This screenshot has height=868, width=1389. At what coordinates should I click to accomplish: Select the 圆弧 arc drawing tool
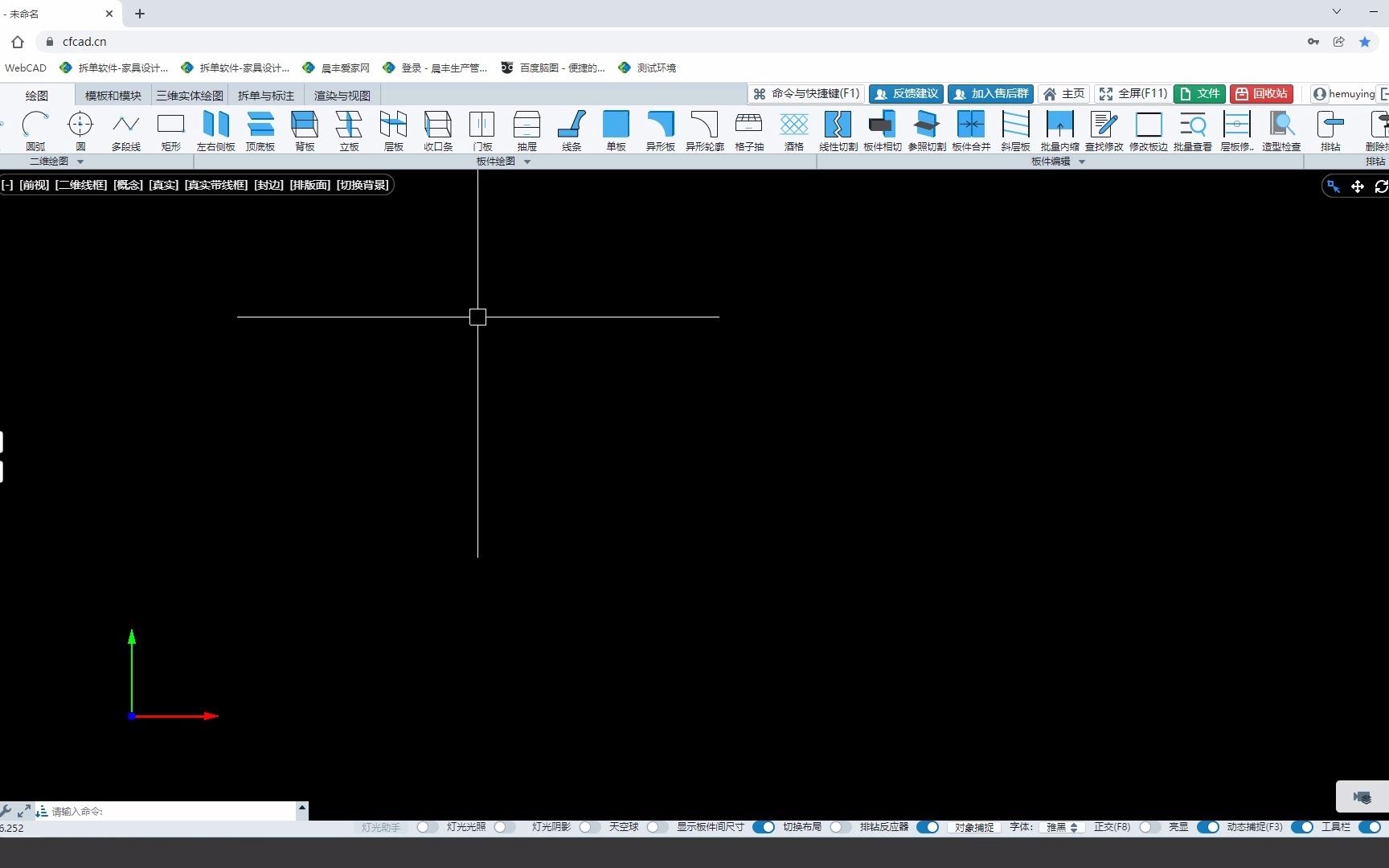click(35, 130)
